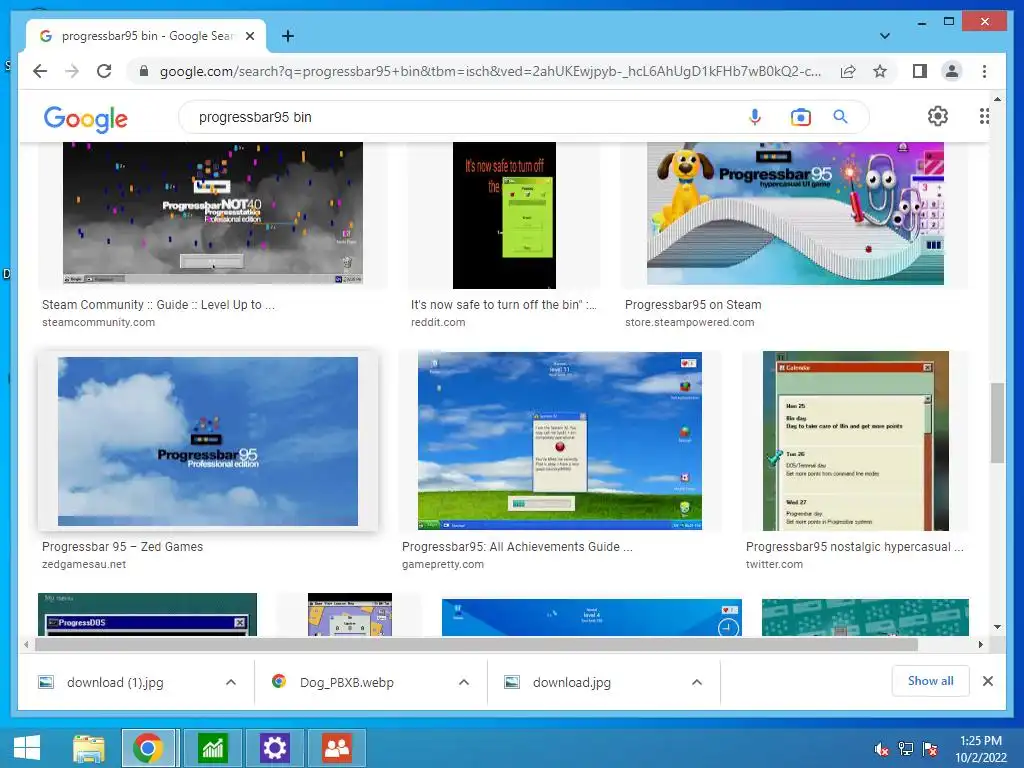
Task: Click the browser back arrow
Action: tap(40, 71)
